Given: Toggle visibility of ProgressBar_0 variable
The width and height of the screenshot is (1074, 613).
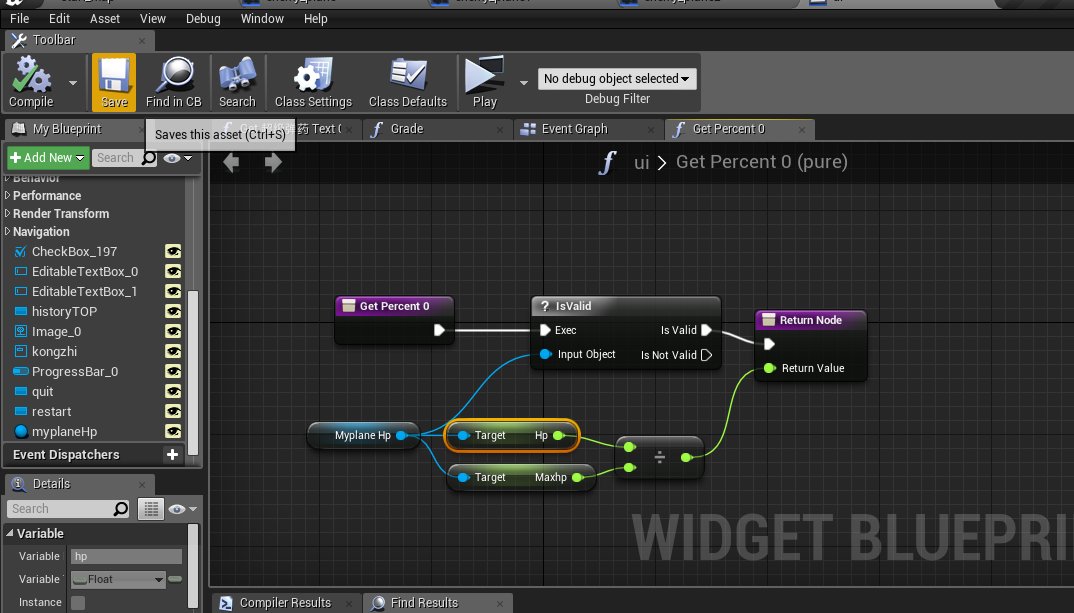Looking at the screenshot, I should (173, 371).
